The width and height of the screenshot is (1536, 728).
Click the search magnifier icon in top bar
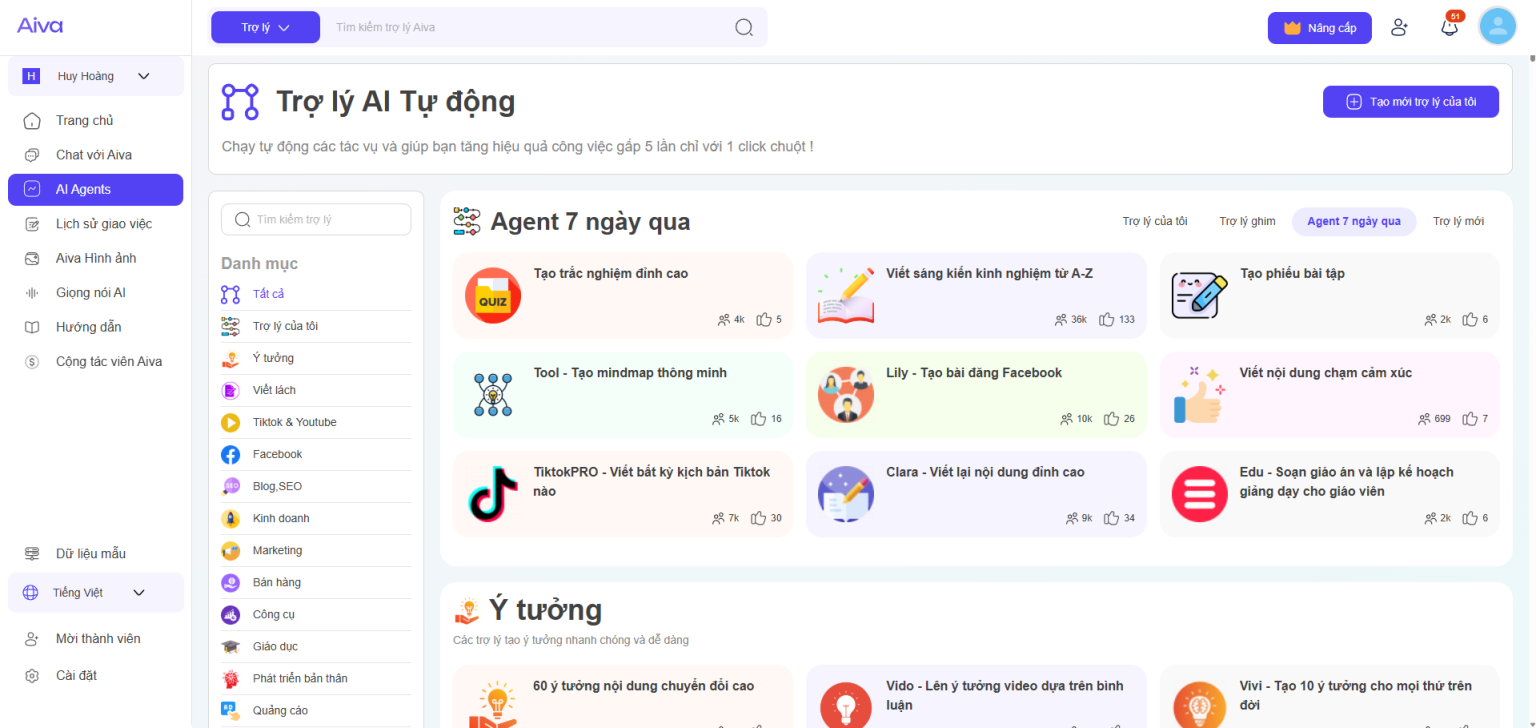pyautogui.click(x=744, y=28)
